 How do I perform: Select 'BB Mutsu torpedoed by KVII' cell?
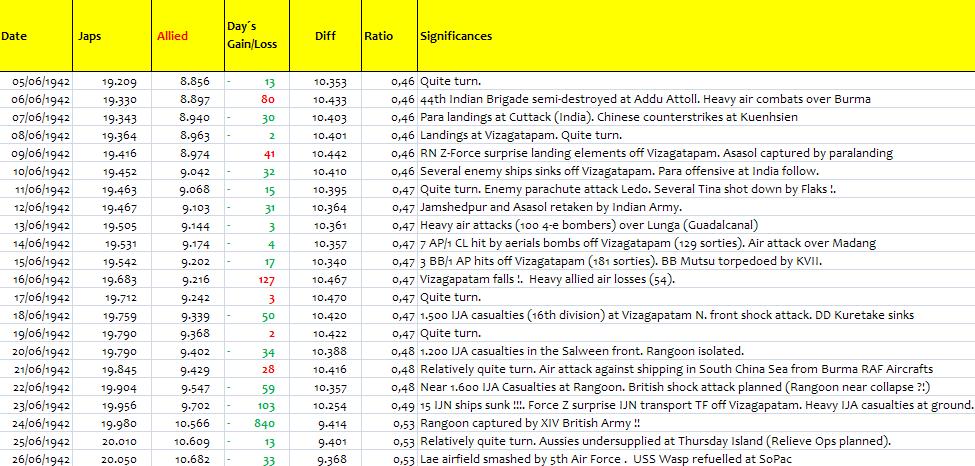pyautogui.click(x=696, y=261)
